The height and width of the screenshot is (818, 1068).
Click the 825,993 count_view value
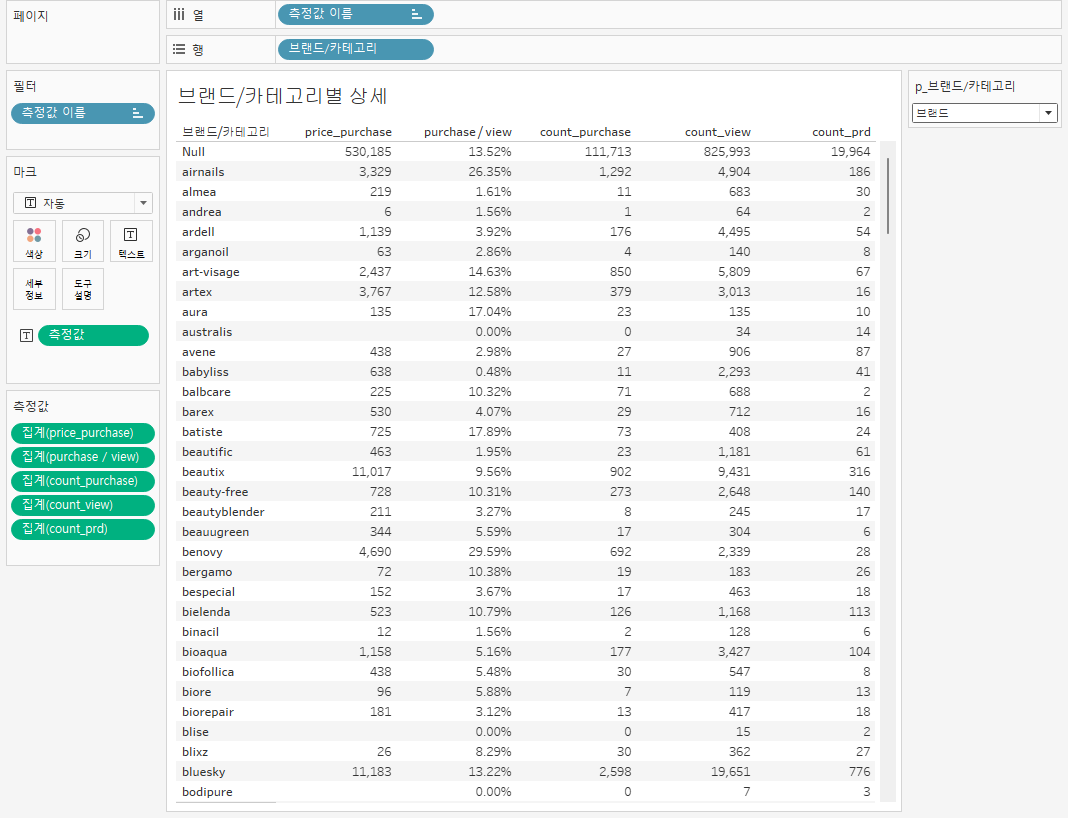coord(727,152)
